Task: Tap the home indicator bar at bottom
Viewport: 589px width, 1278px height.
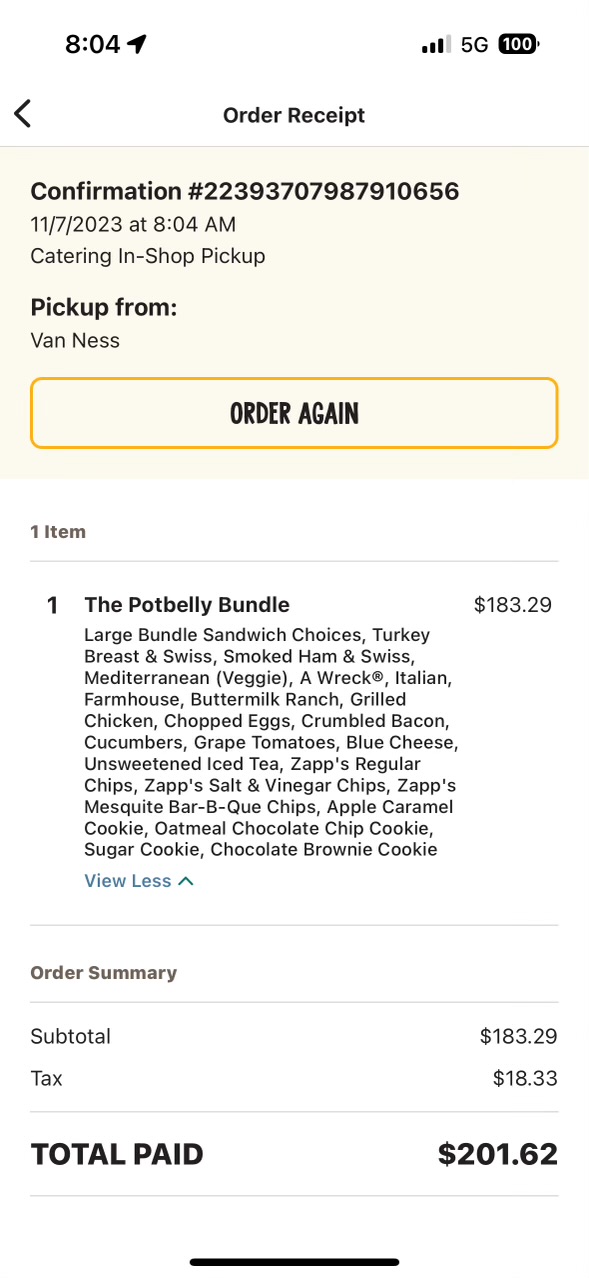Action: pyautogui.click(x=294, y=1262)
